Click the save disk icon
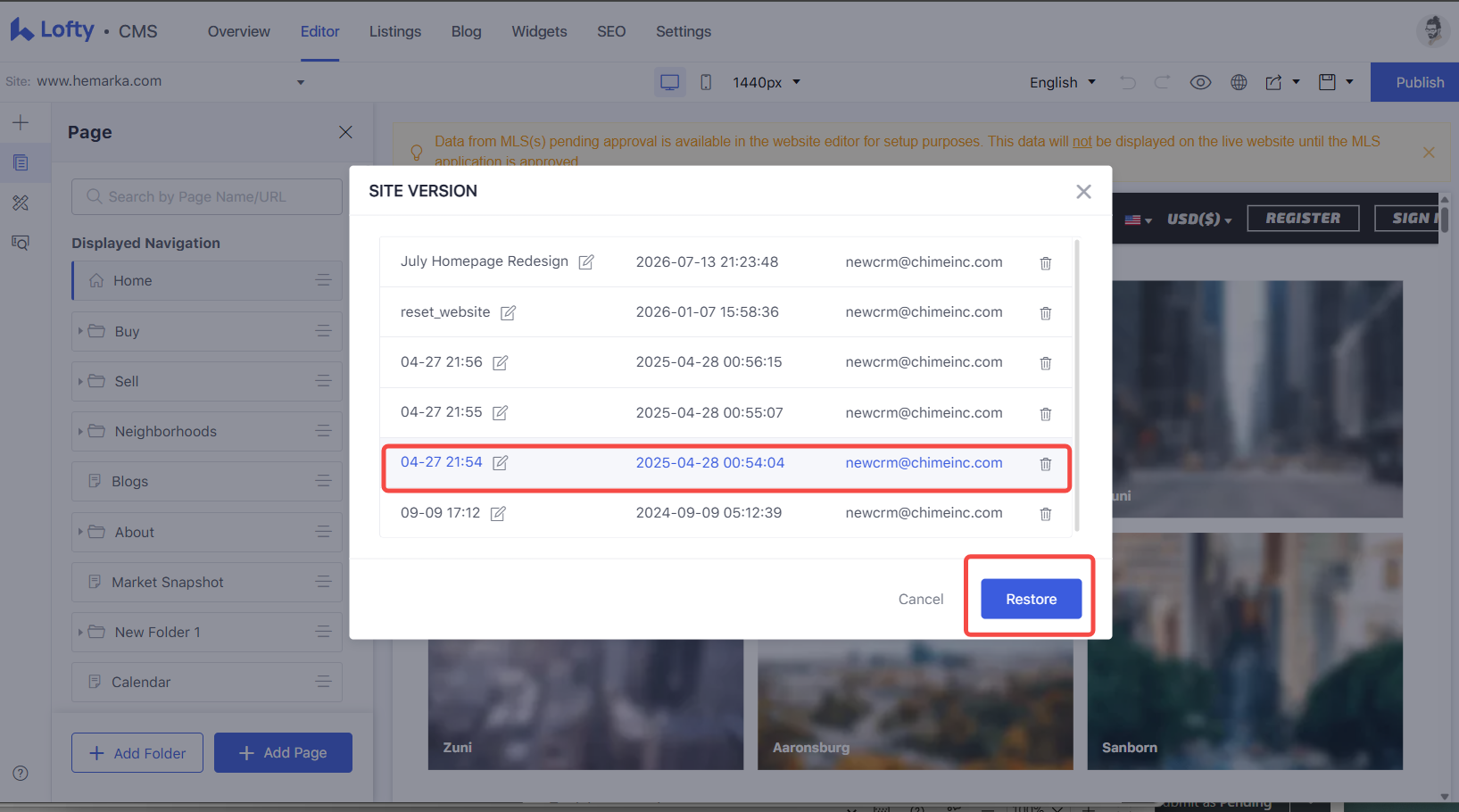This screenshot has width=1459, height=812. point(1328,82)
